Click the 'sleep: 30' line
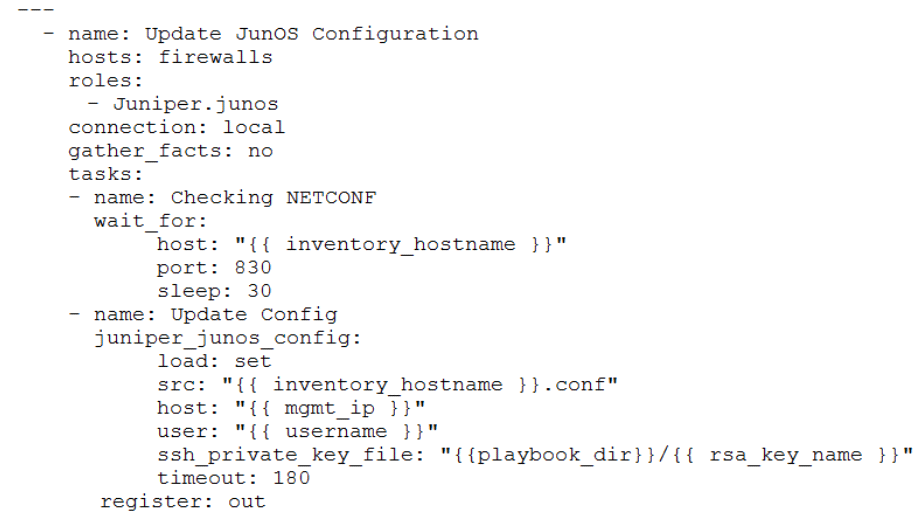 (214, 291)
